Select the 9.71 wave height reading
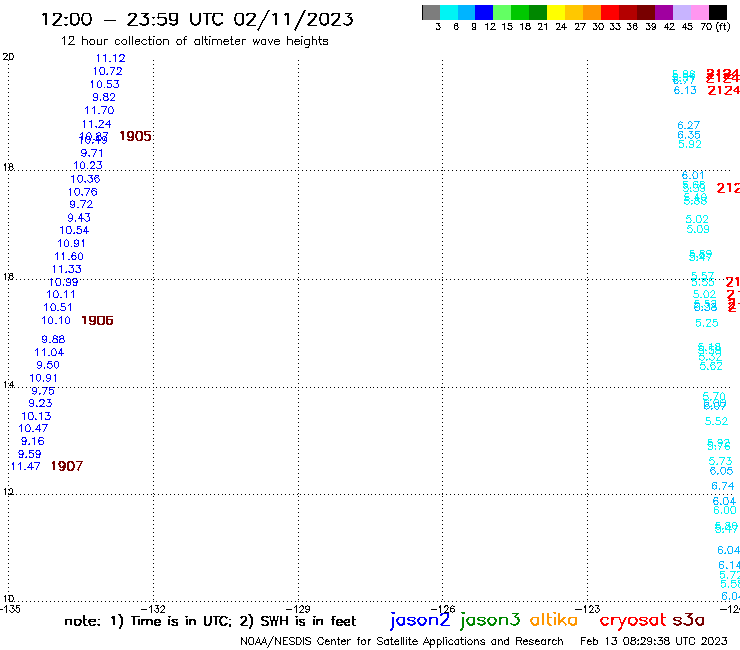740x650 pixels. click(x=92, y=153)
